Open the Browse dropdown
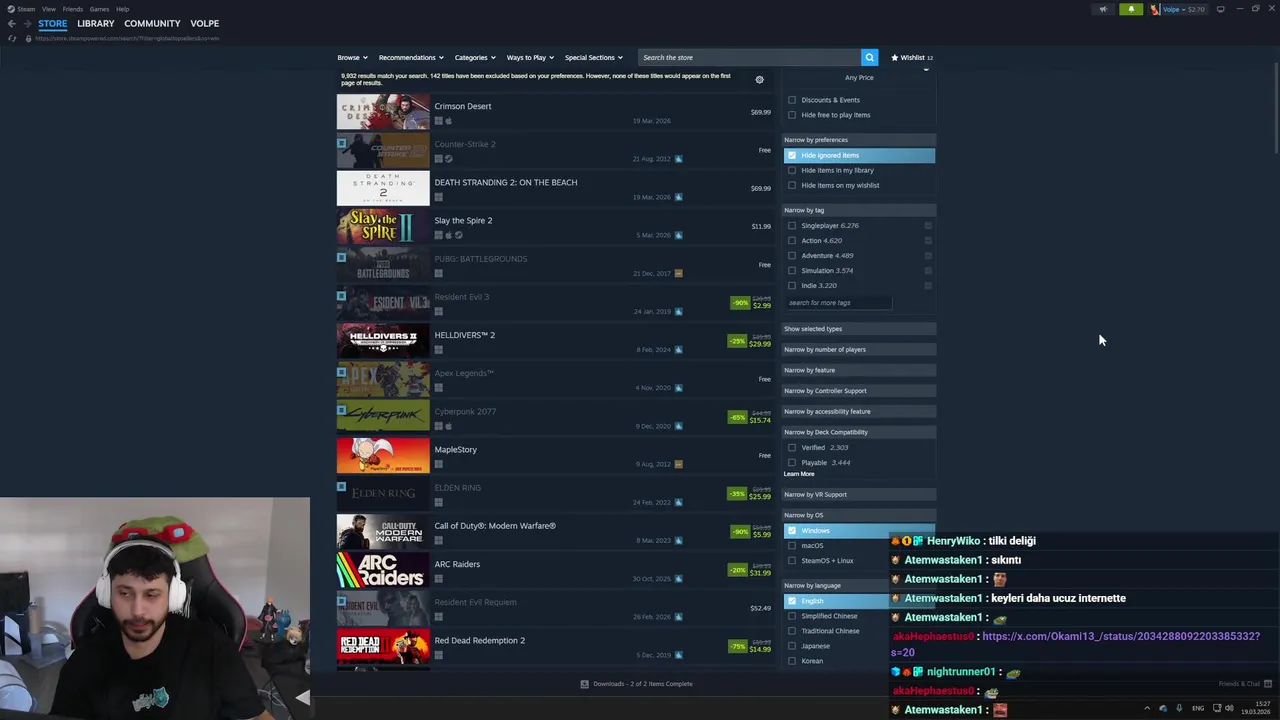The image size is (1280, 720). [x=352, y=57]
